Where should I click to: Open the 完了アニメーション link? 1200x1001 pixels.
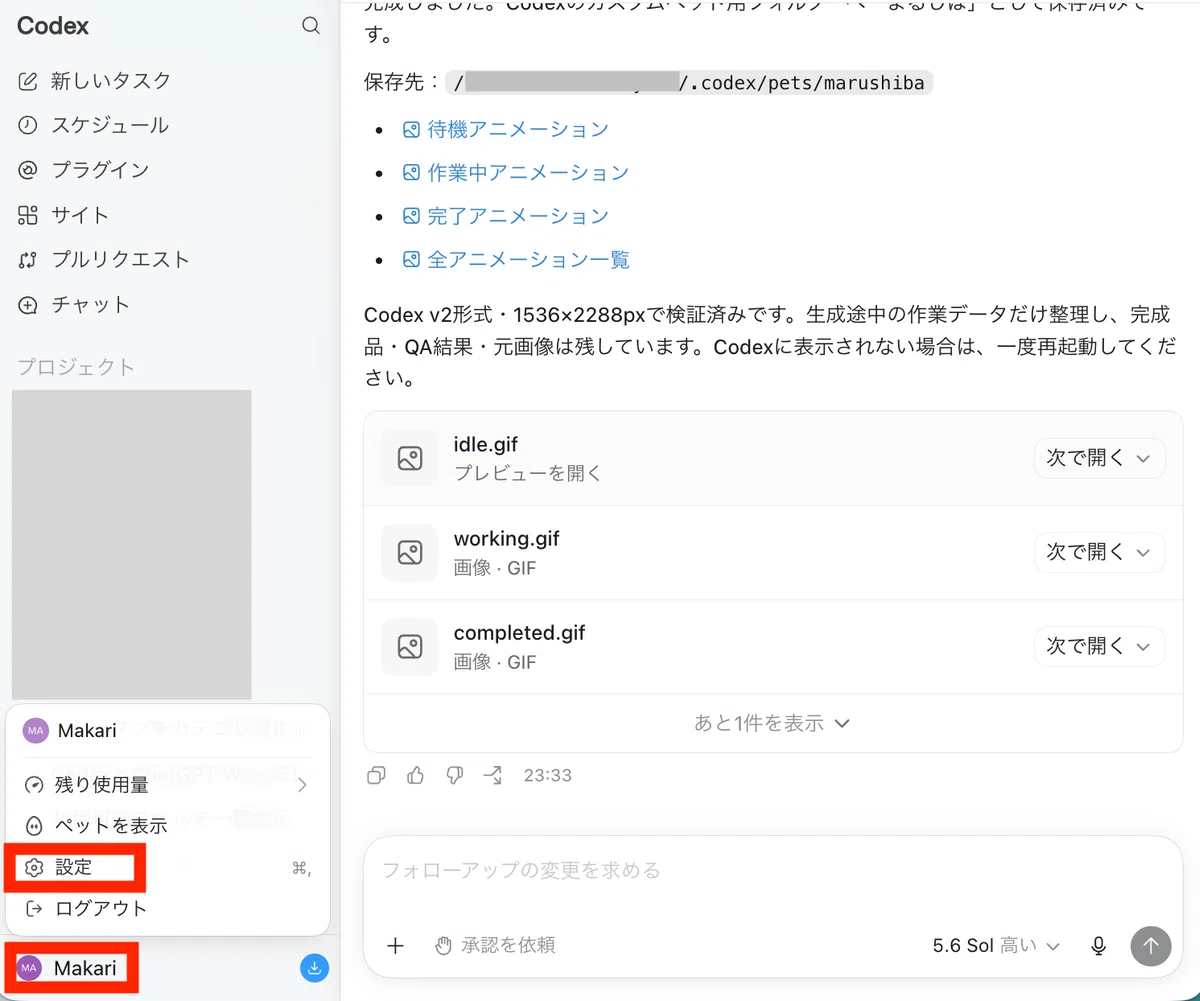tap(505, 216)
